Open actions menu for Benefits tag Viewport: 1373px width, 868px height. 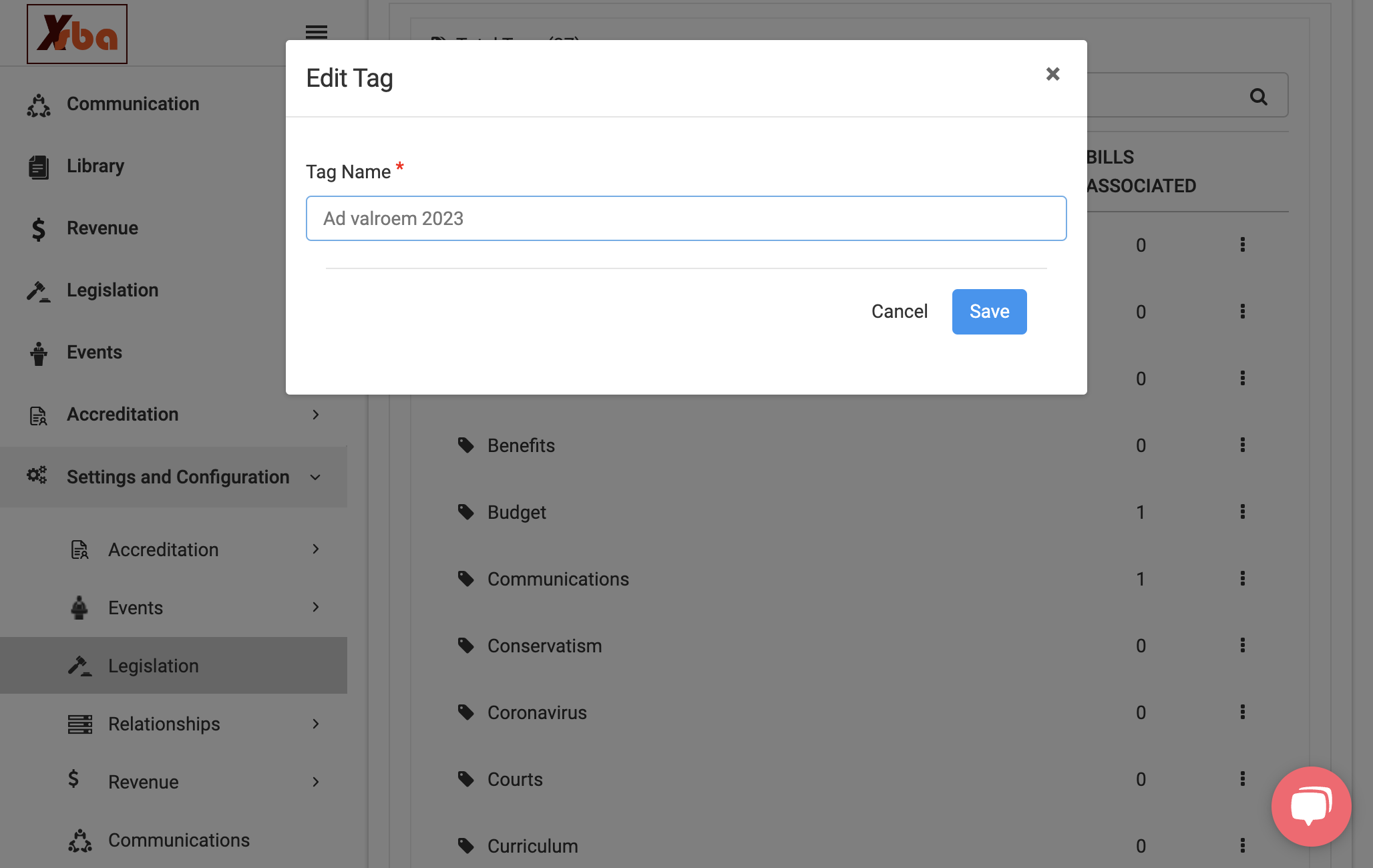coord(1242,445)
